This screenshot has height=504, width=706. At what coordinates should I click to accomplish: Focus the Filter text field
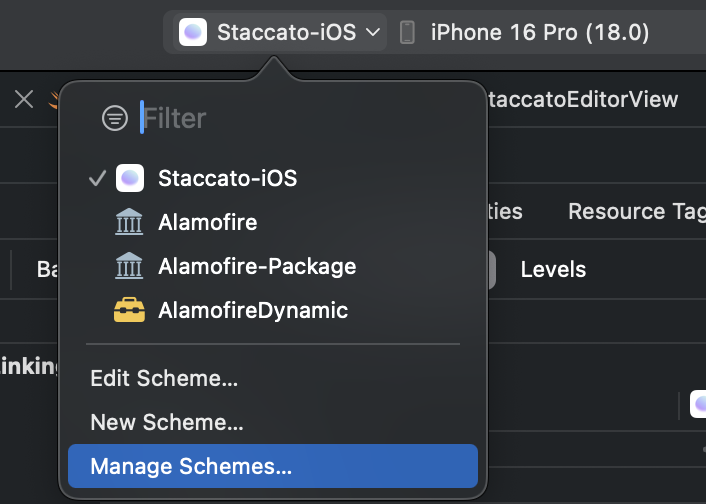pyautogui.click(x=300, y=118)
